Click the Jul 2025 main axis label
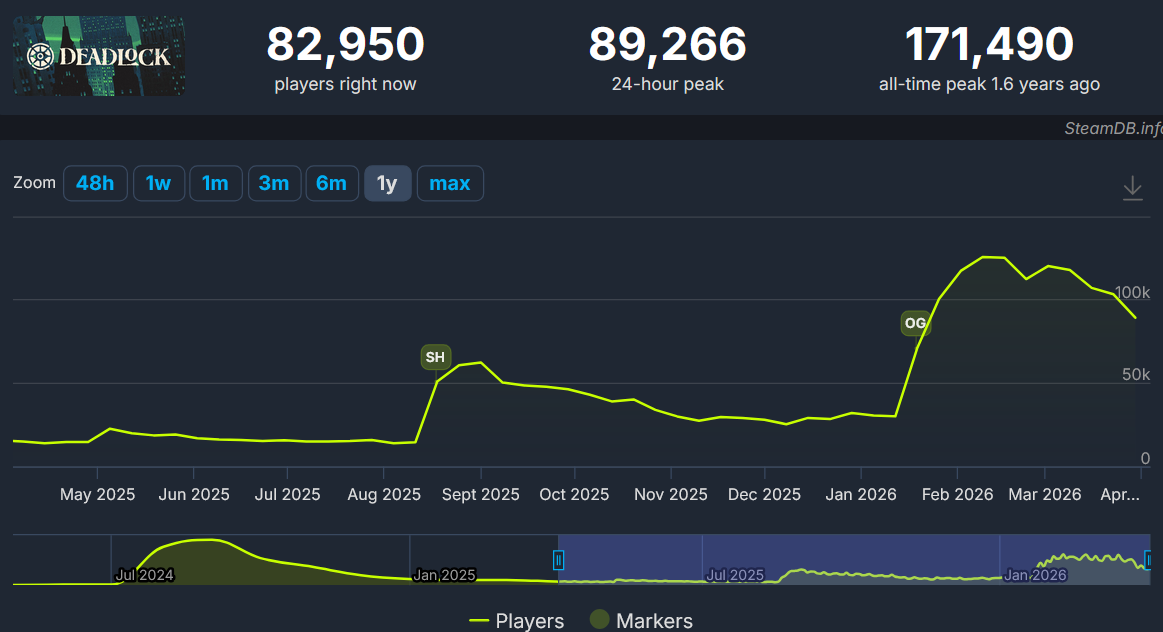Screen dimensions: 1163x632 tap(287, 494)
